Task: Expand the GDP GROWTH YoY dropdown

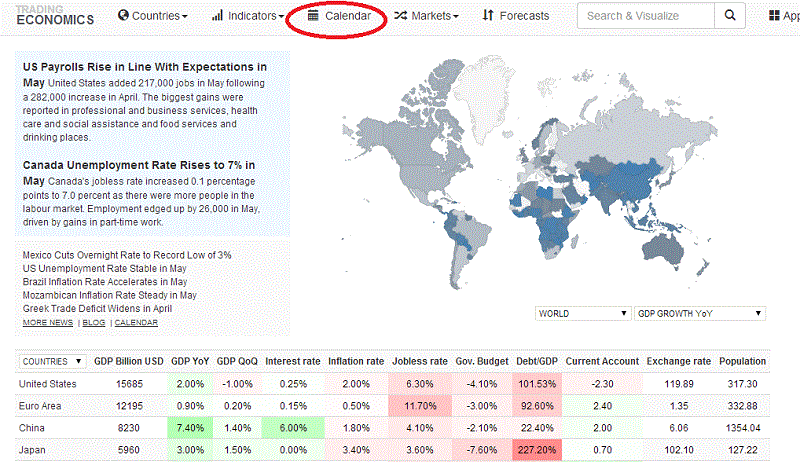Action: pyautogui.click(x=699, y=313)
